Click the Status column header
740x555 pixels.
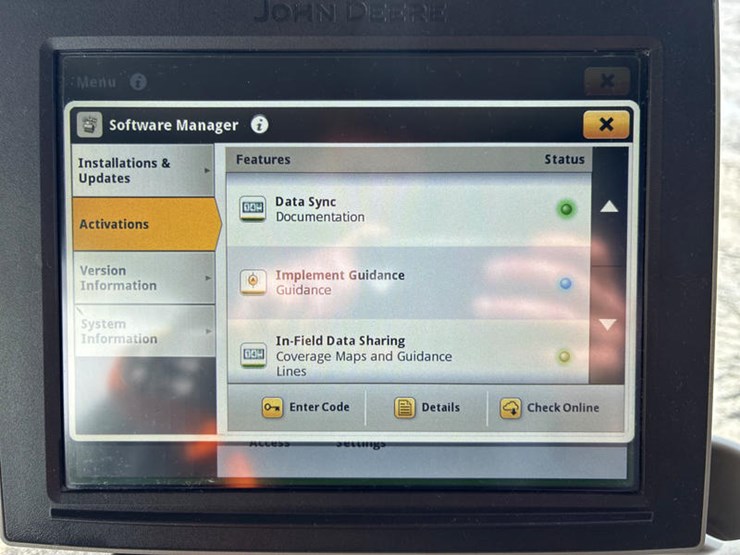[564, 160]
